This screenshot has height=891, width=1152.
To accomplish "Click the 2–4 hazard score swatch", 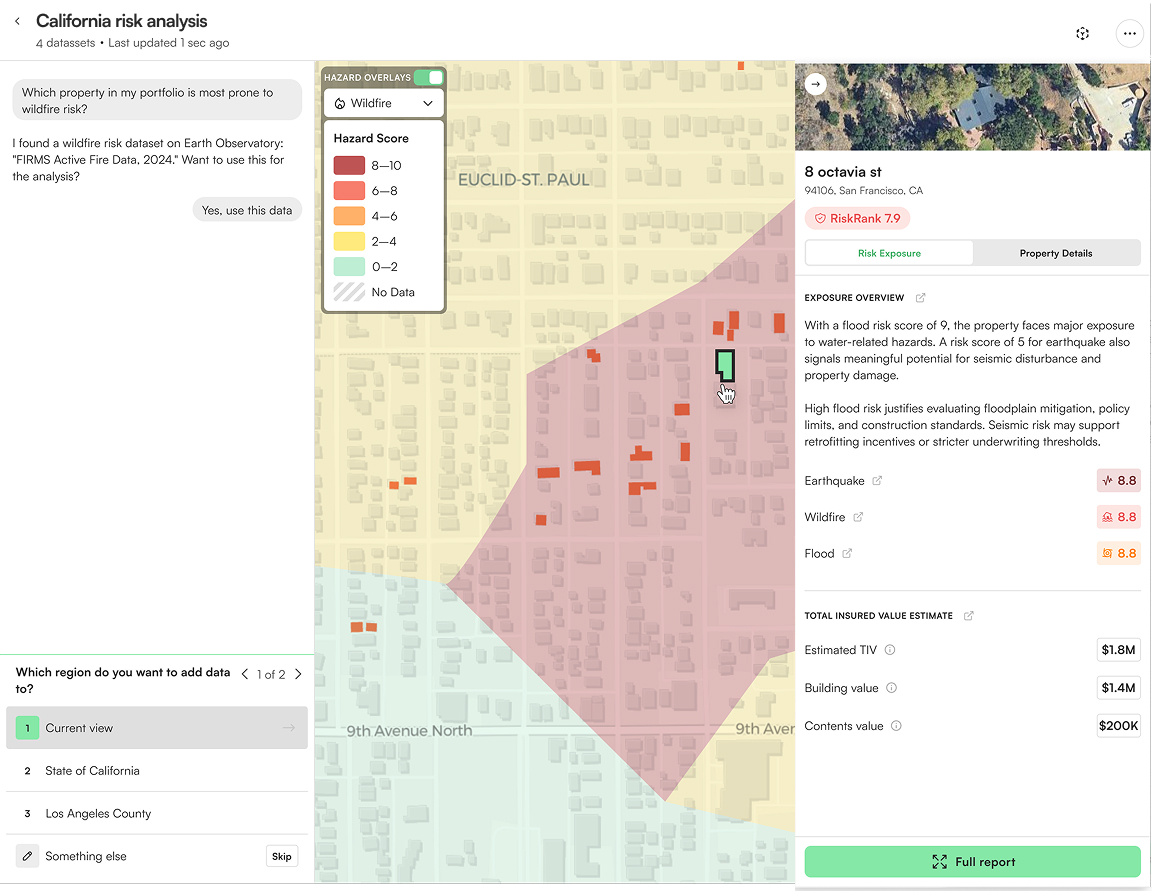I will [349, 242].
